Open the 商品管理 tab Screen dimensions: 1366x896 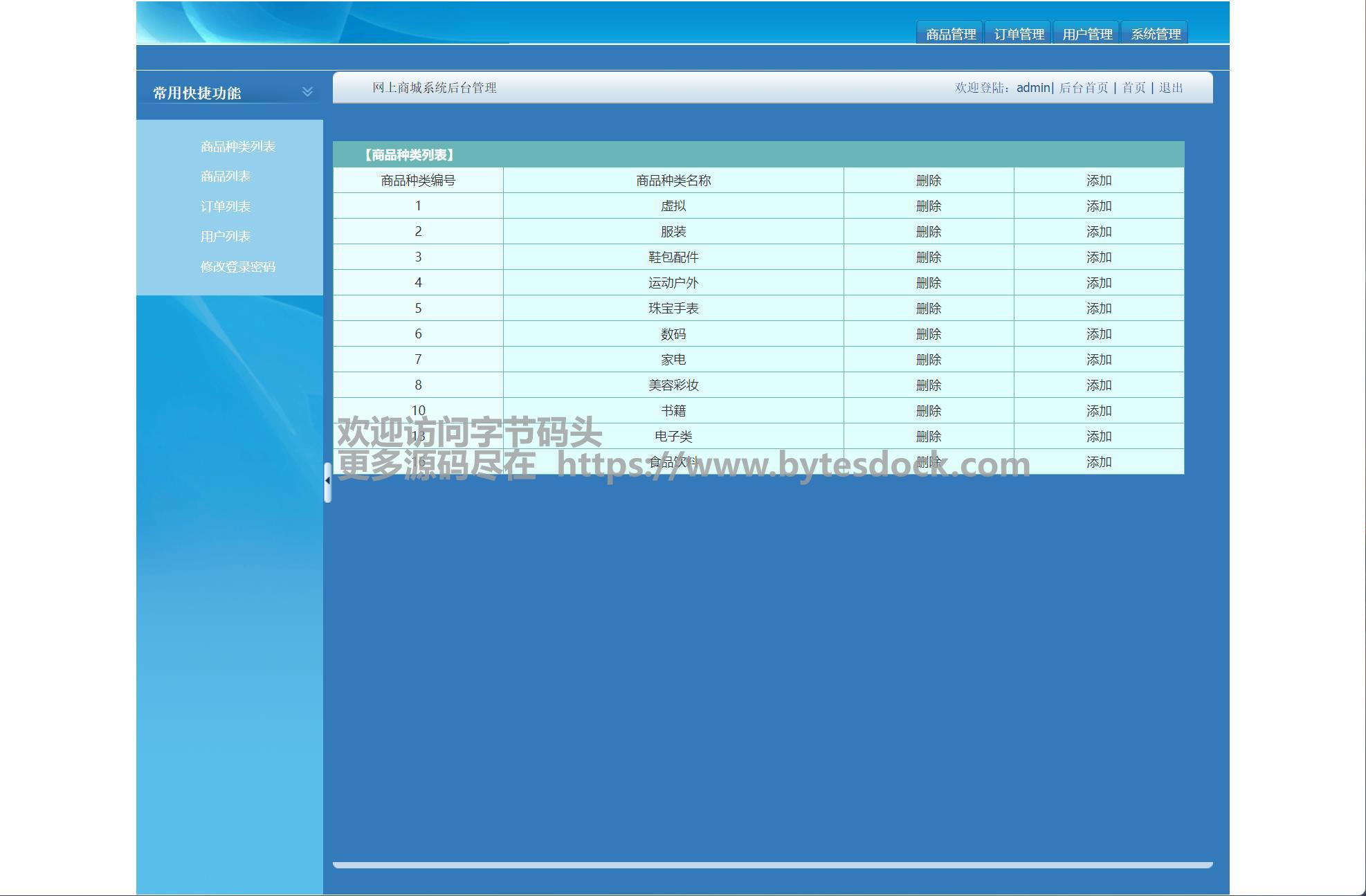pos(950,34)
